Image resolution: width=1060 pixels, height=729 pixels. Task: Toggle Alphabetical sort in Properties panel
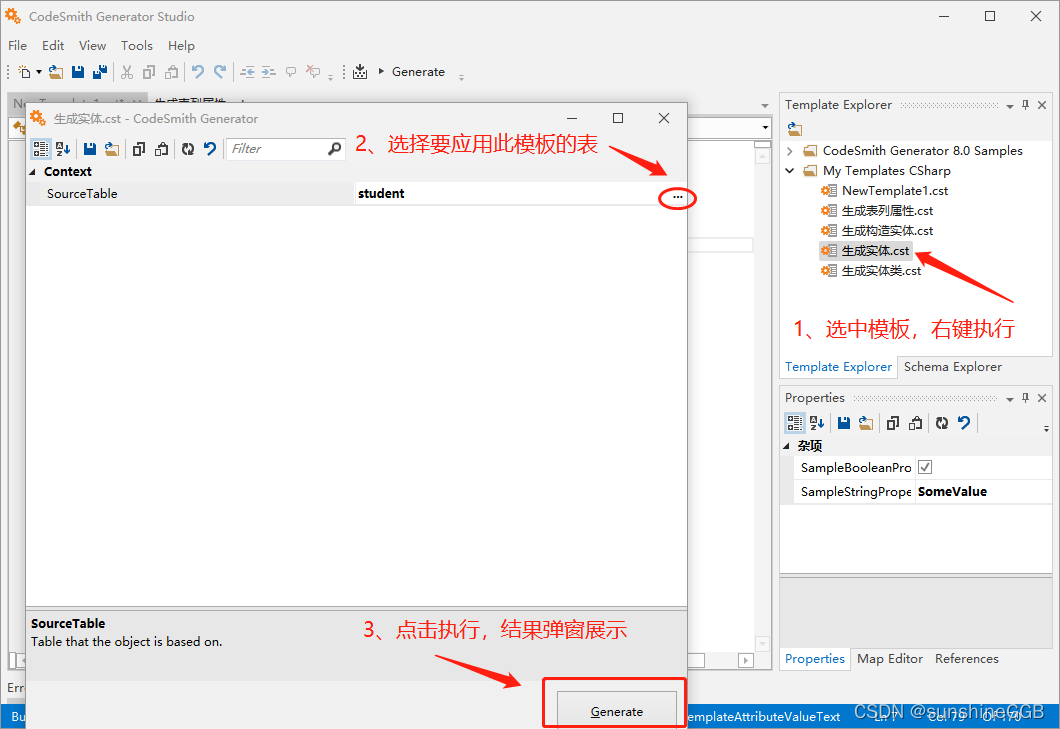point(817,423)
